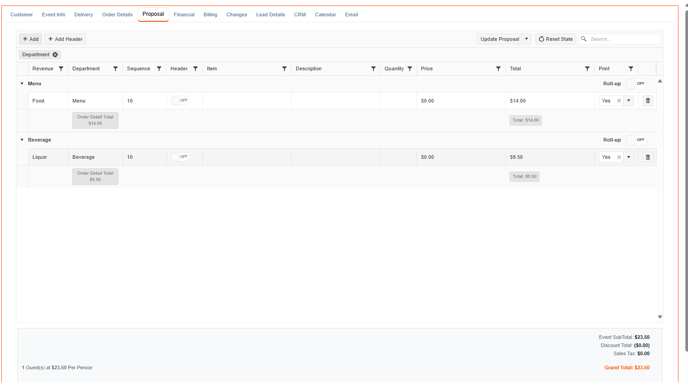Open the Calendar tab

click(325, 14)
